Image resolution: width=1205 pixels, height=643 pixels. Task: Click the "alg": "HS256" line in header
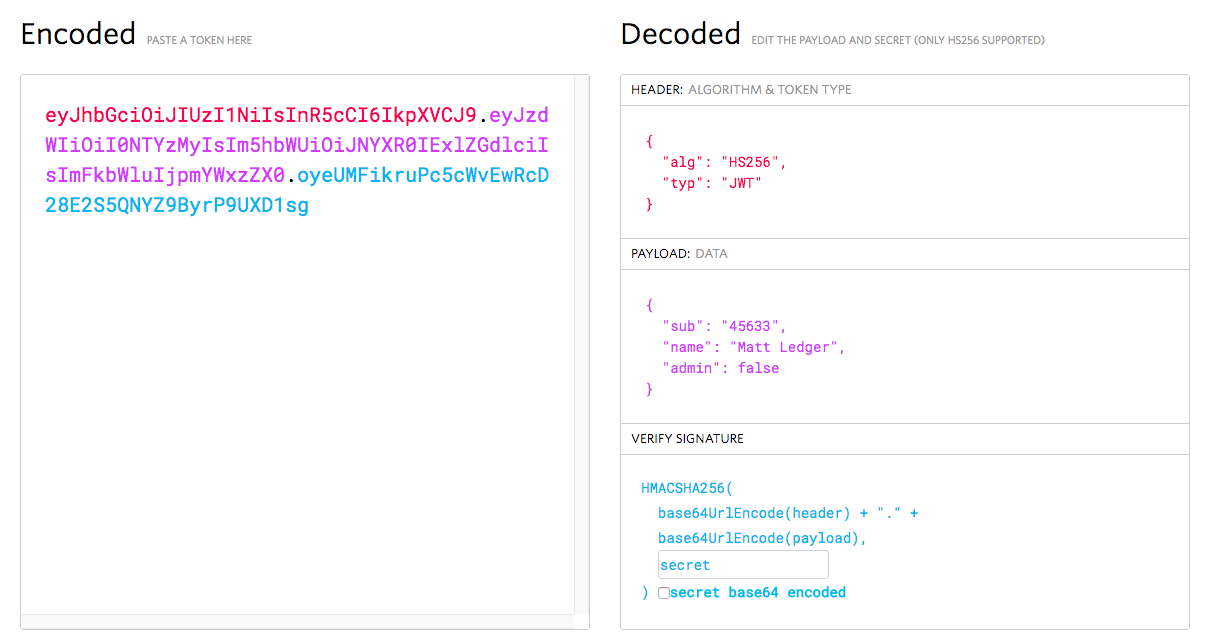tap(724, 162)
